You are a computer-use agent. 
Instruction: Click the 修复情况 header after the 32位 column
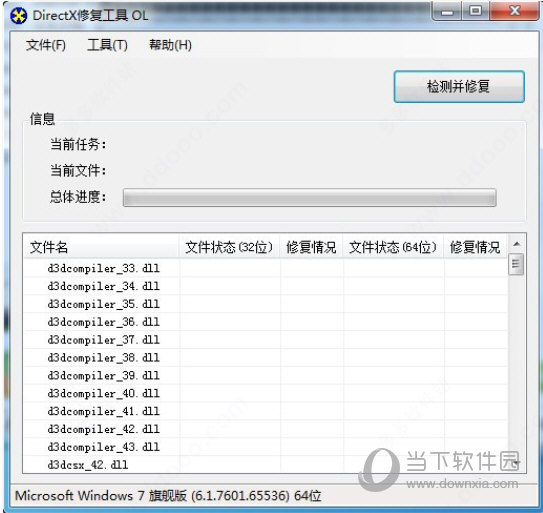pos(311,247)
